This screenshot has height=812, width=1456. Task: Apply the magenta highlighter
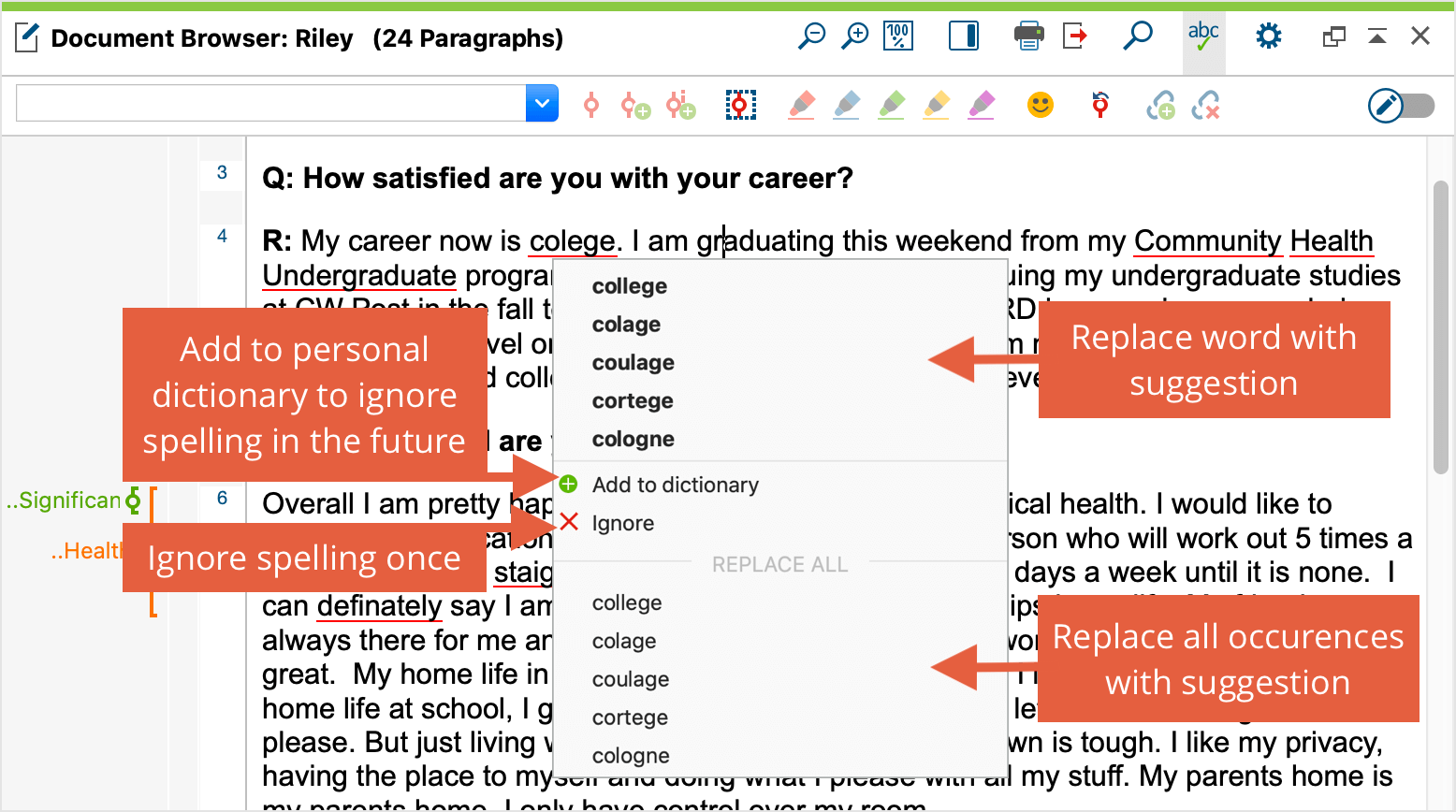[x=981, y=105]
